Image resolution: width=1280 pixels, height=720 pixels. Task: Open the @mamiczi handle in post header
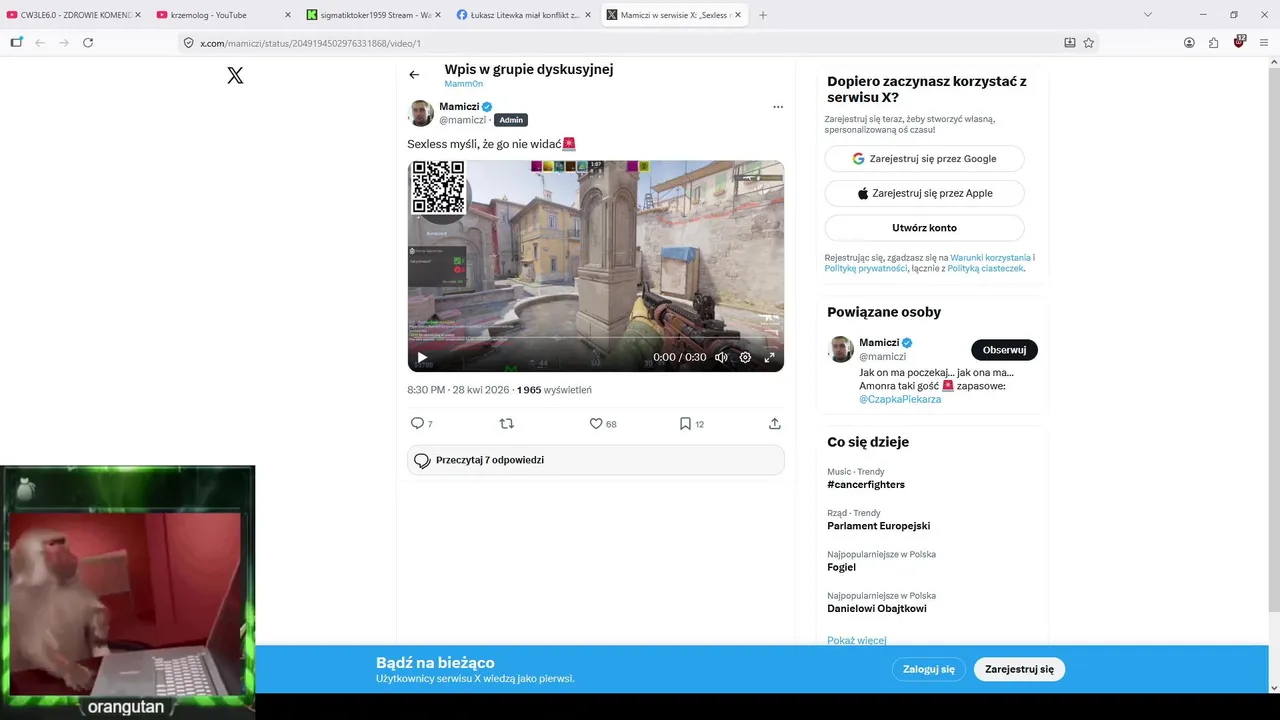coord(462,120)
